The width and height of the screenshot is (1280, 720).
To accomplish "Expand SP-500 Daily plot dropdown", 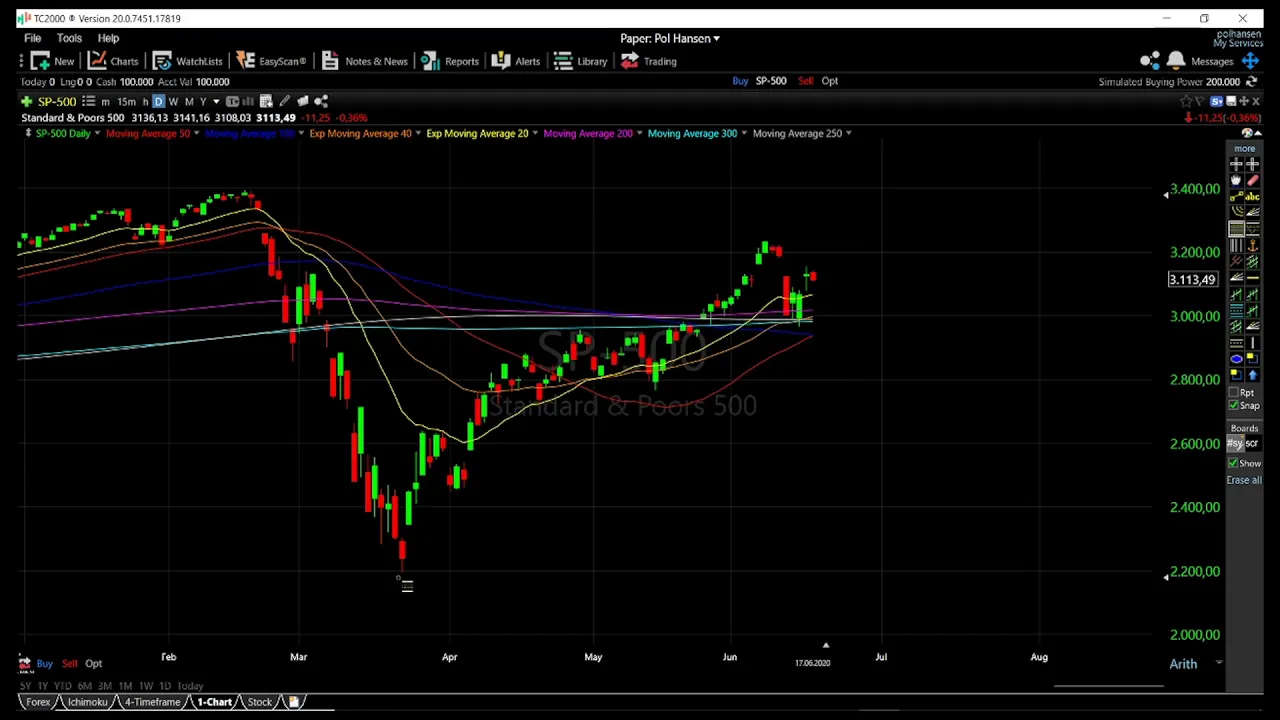I will coord(97,133).
